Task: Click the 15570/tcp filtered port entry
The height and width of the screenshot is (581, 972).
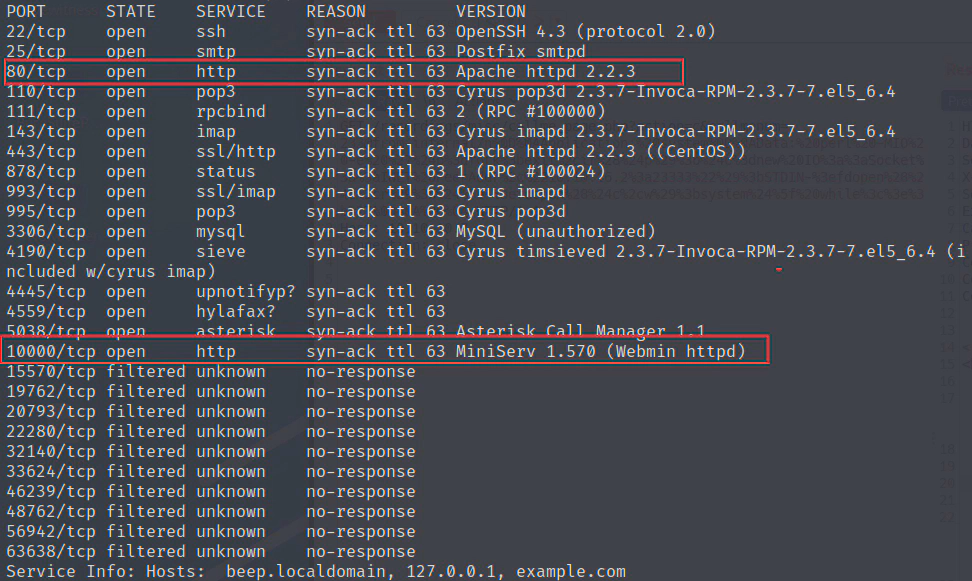Action: point(46,372)
